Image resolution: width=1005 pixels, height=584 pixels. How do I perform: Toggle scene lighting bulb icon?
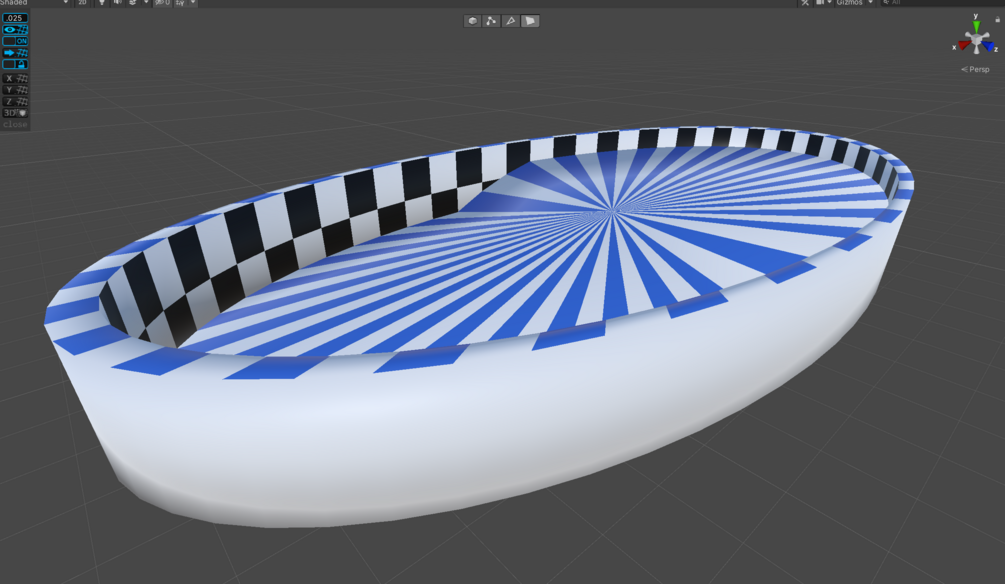tap(101, 3)
